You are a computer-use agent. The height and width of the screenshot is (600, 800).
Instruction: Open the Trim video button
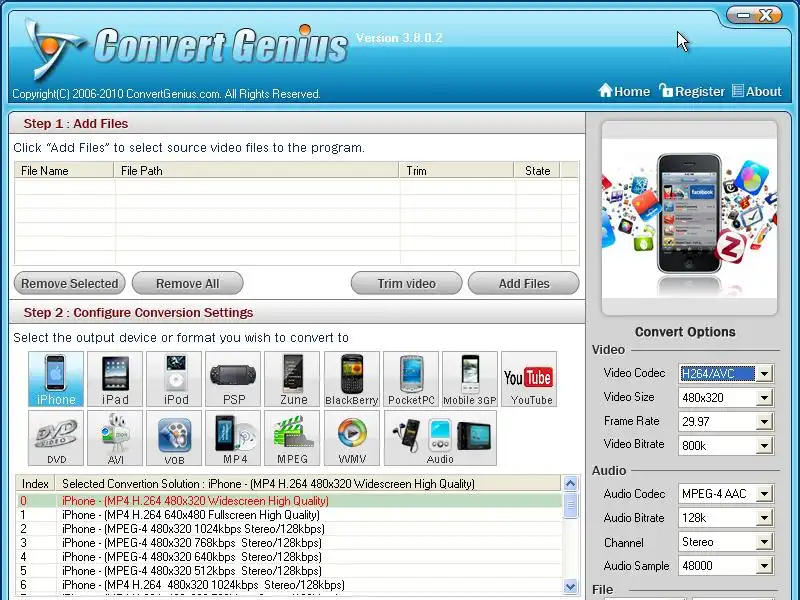(406, 283)
